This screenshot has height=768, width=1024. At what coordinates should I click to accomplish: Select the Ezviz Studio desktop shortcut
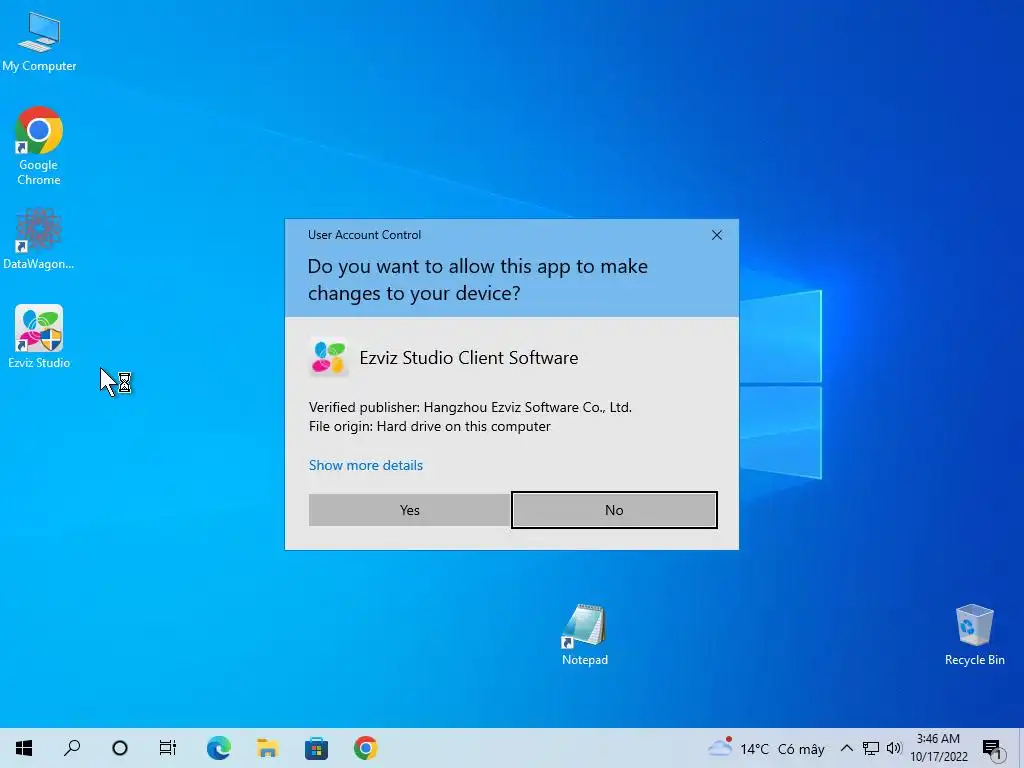[x=39, y=336]
